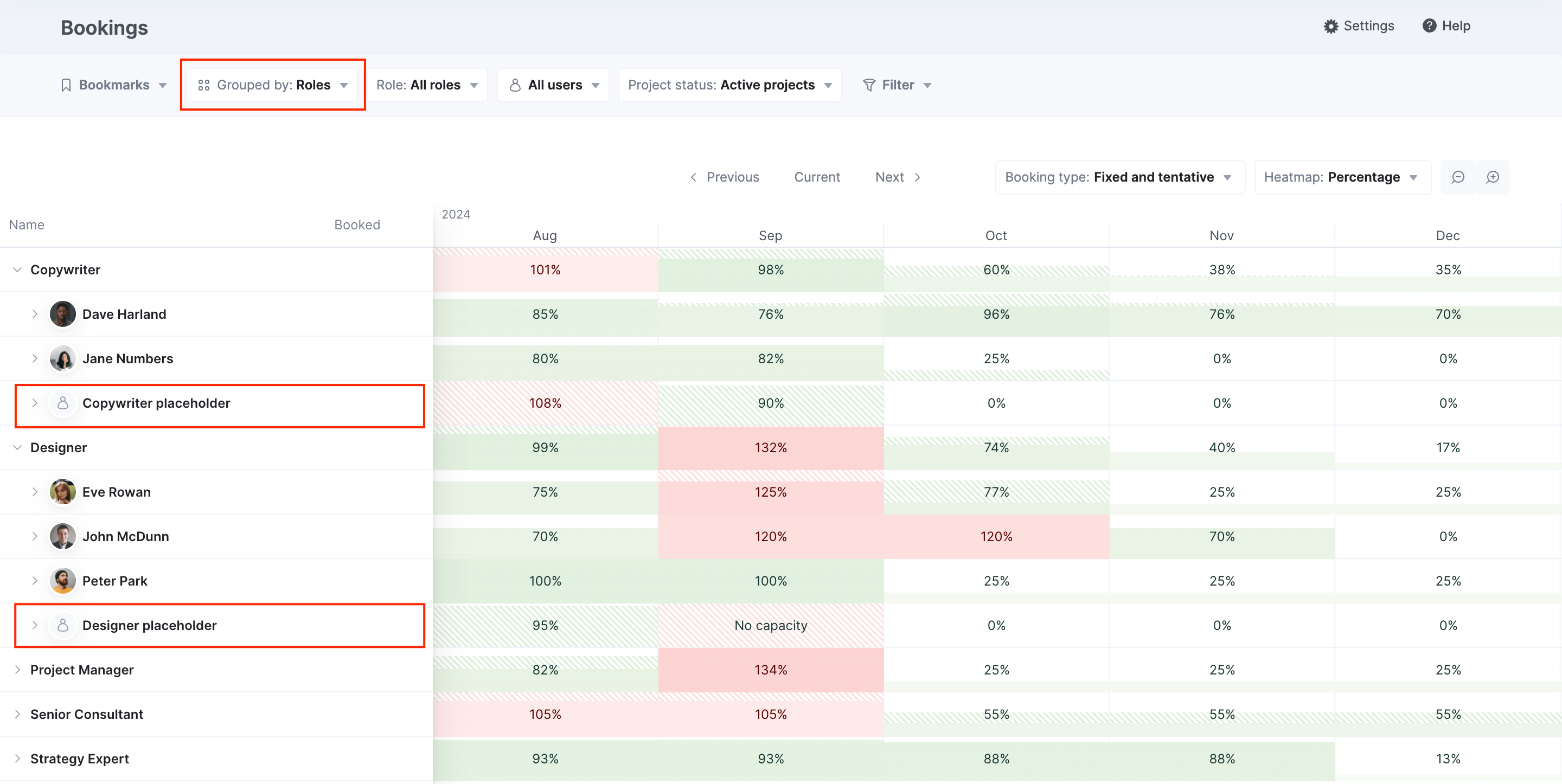Image resolution: width=1562 pixels, height=784 pixels.
Task: Click the zoom out magnifier icon
Action: pyautogui.click(x=1458, y=177)
